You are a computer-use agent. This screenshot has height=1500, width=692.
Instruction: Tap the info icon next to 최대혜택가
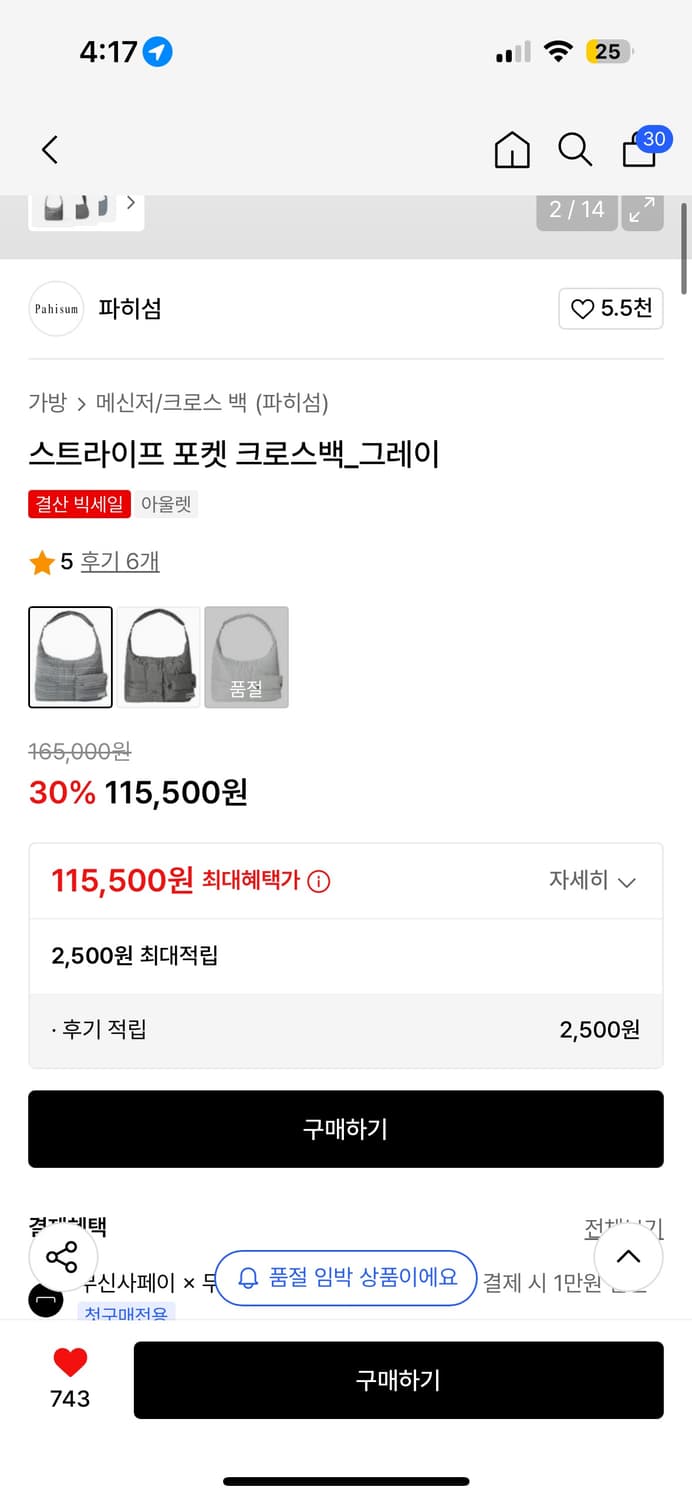click(317, 881)
